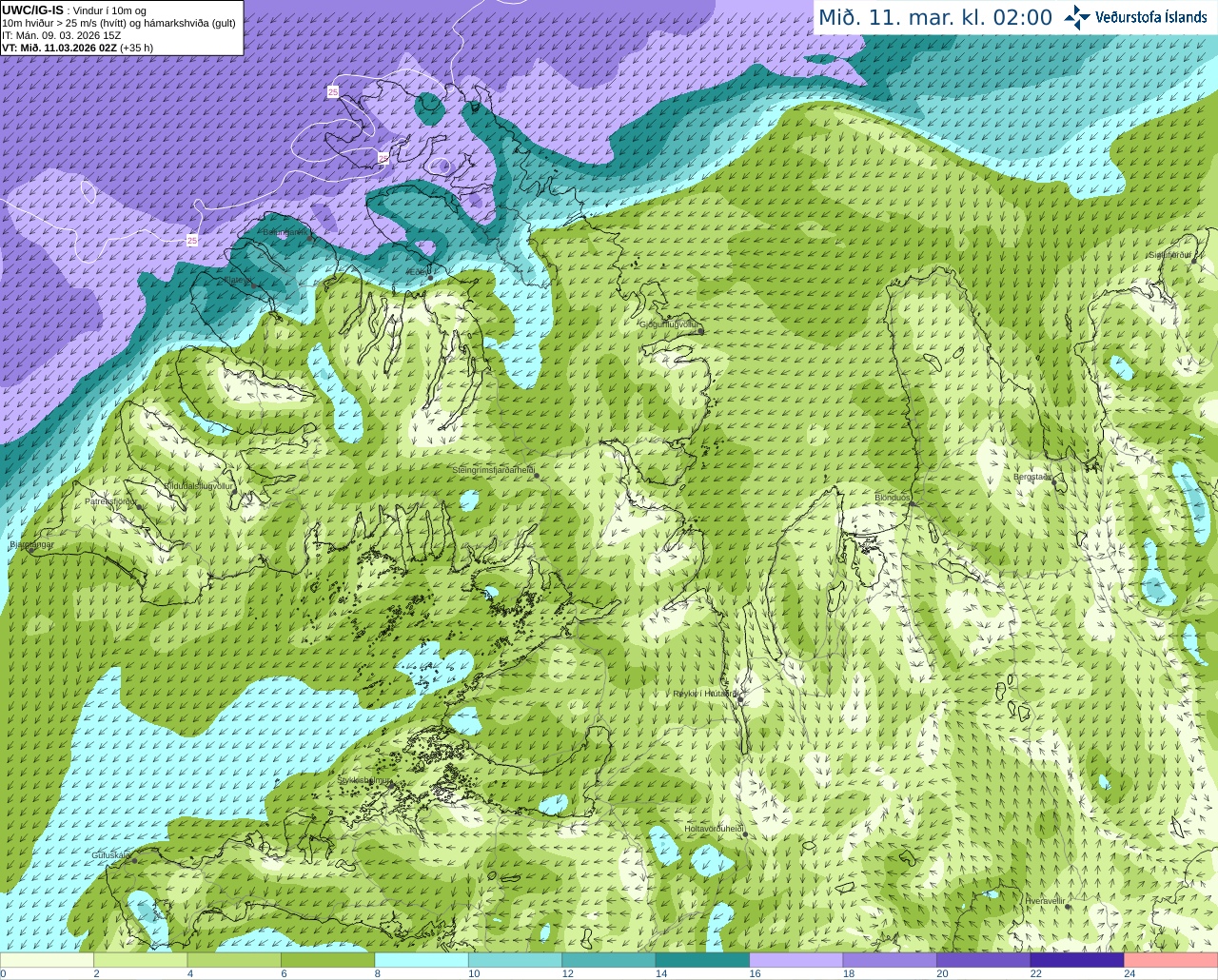Pick the 6–8 m/s olive green legend swatch
The width and height of the screenshot is (1218, 980).
pos(328,960)
